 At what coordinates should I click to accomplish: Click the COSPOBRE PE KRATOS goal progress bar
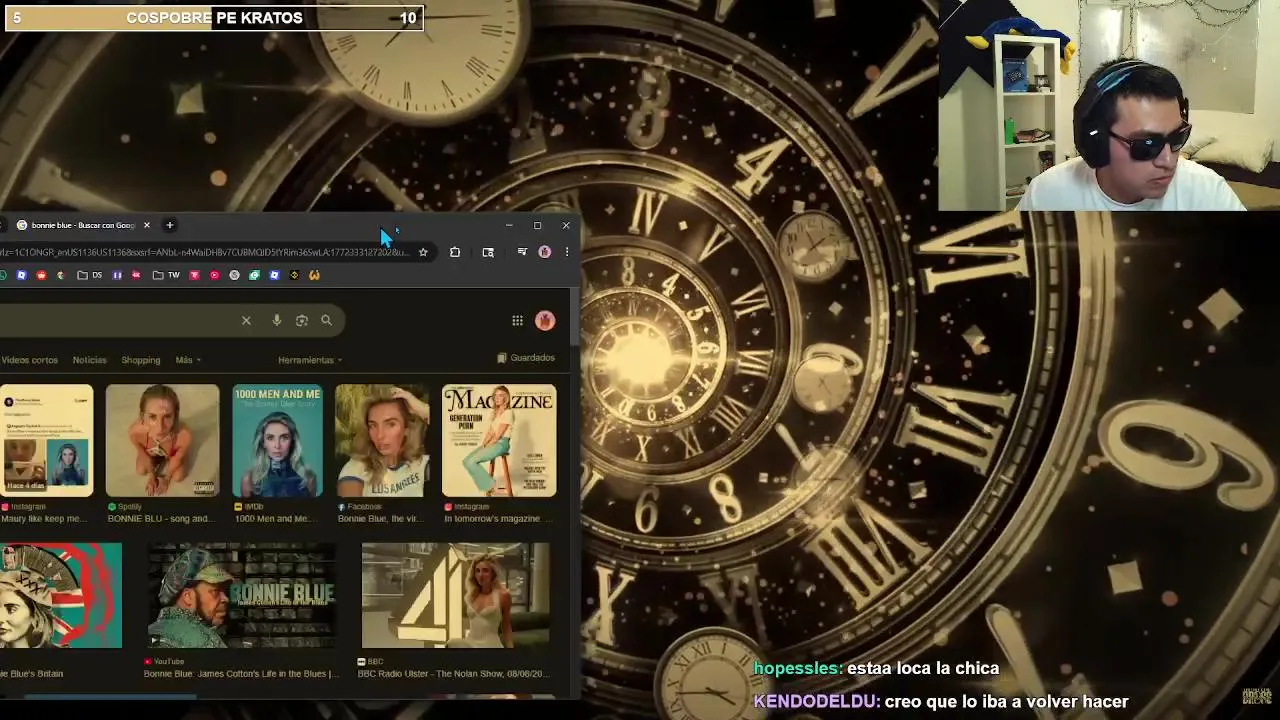pos(214,18)
